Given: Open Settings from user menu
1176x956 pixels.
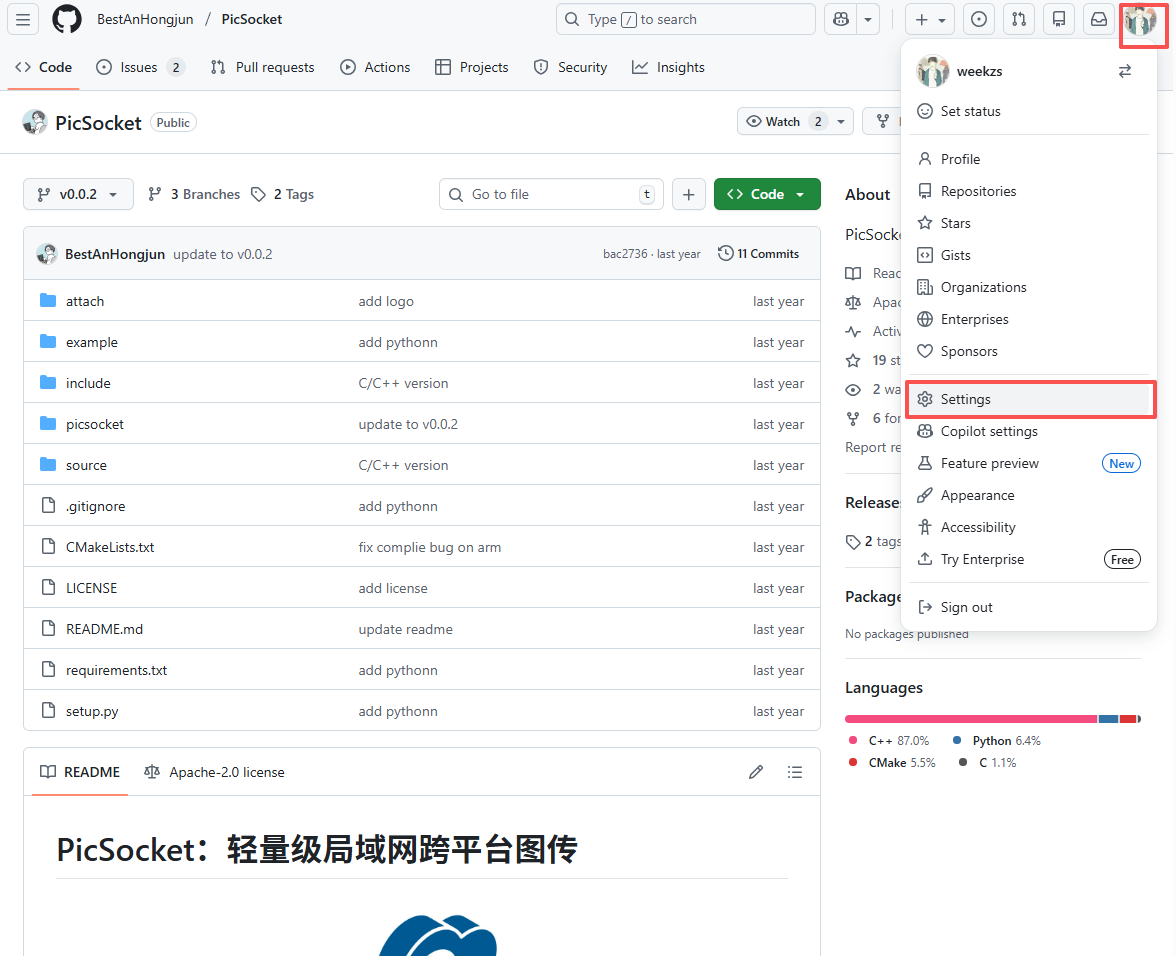Looking at the screenshot, I should tap(1028, 400).
